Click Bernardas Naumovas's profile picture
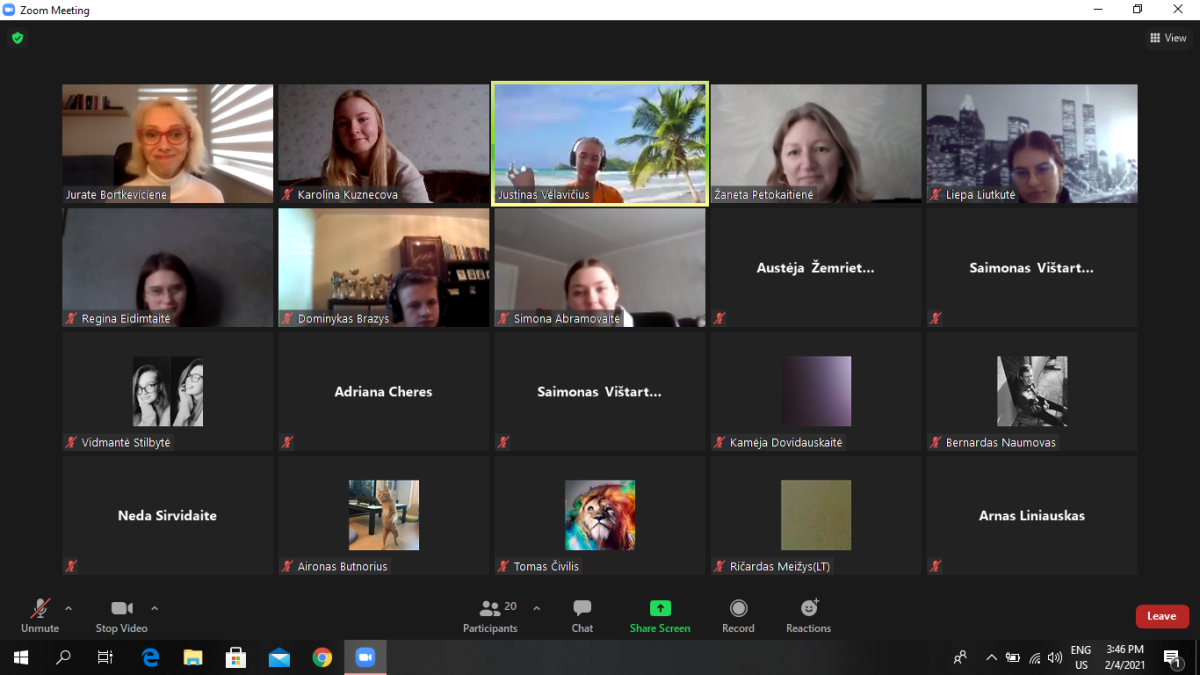Viewport: 1200px width, 675px height. pos(1032,391)
